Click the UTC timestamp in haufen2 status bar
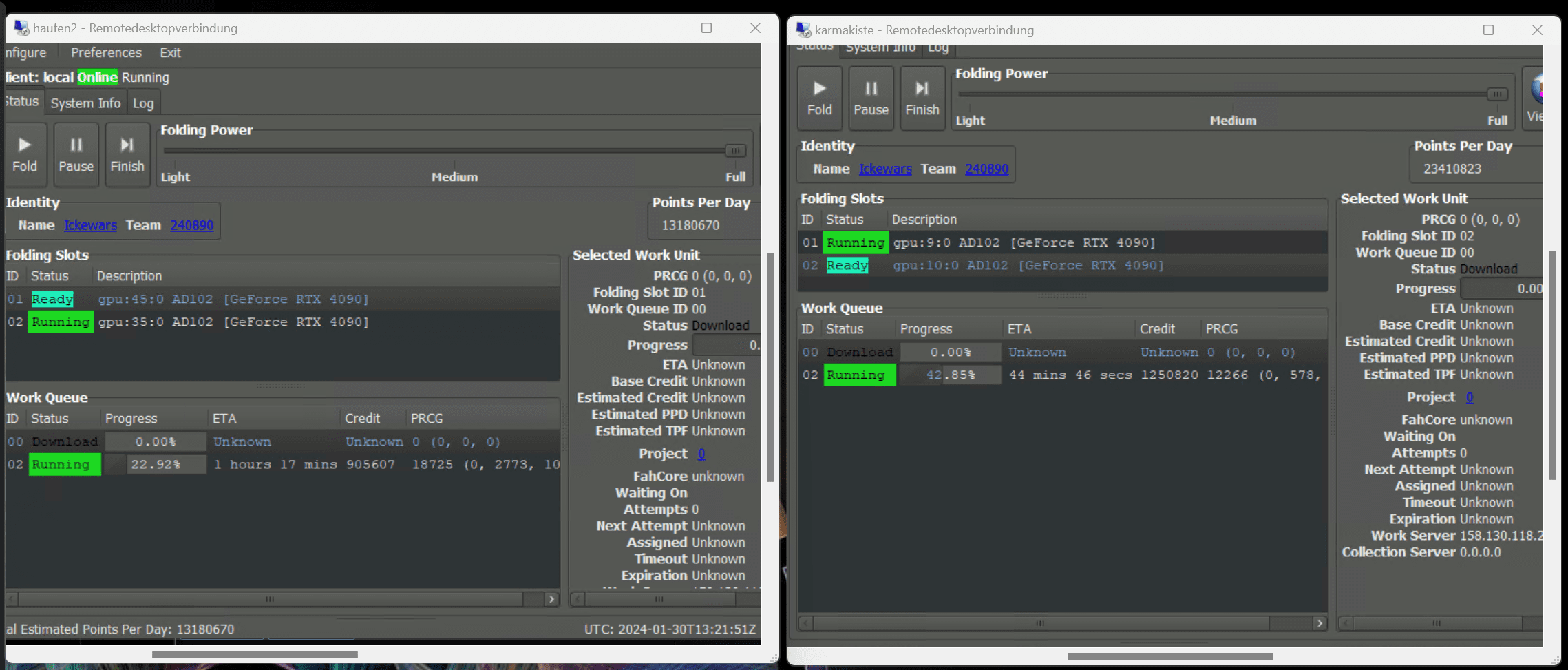This screenshot has width=1568, height=670. 670,629
